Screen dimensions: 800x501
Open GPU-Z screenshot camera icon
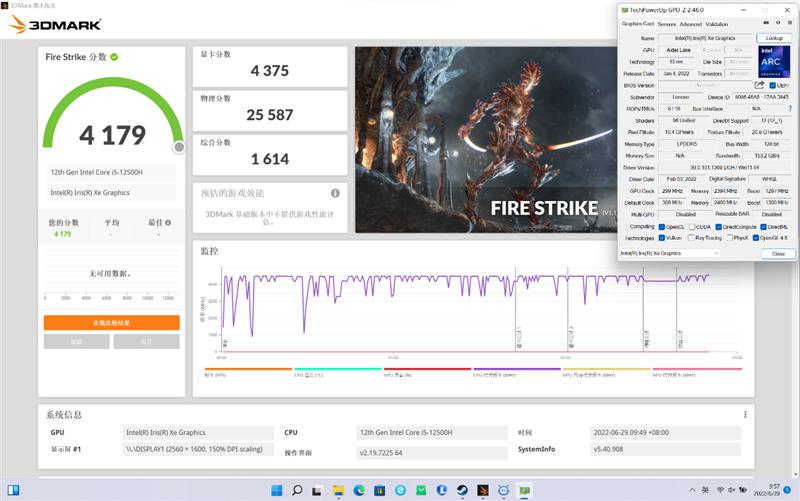765,23
